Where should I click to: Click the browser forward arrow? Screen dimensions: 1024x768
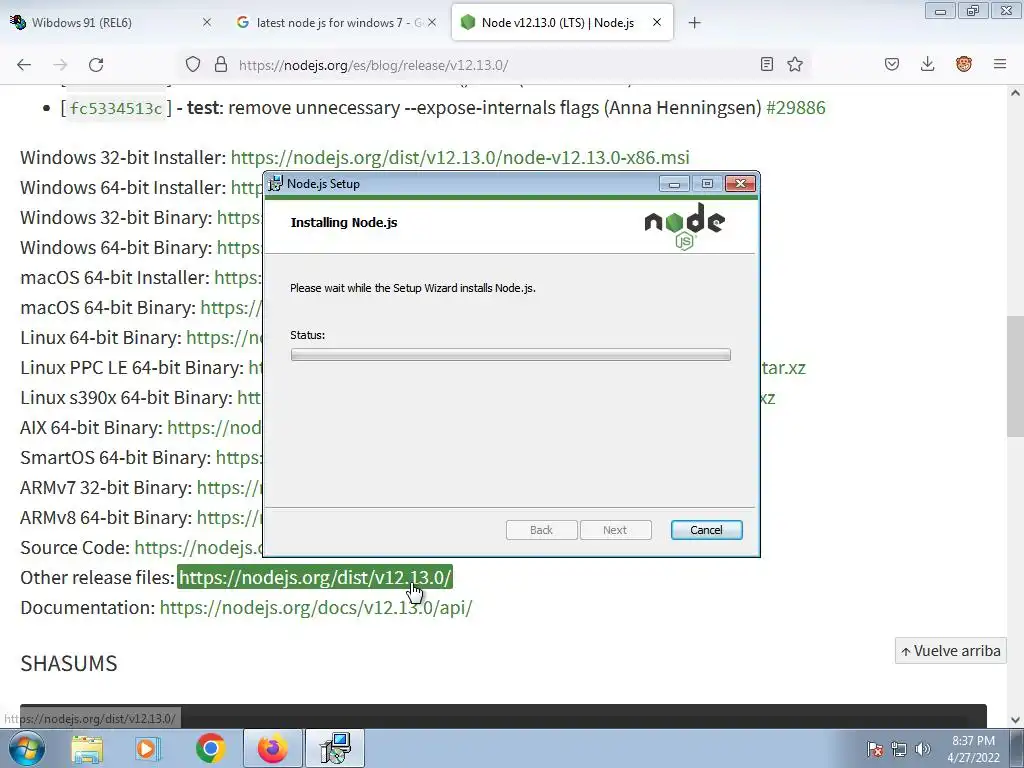[x=60, y=64]
